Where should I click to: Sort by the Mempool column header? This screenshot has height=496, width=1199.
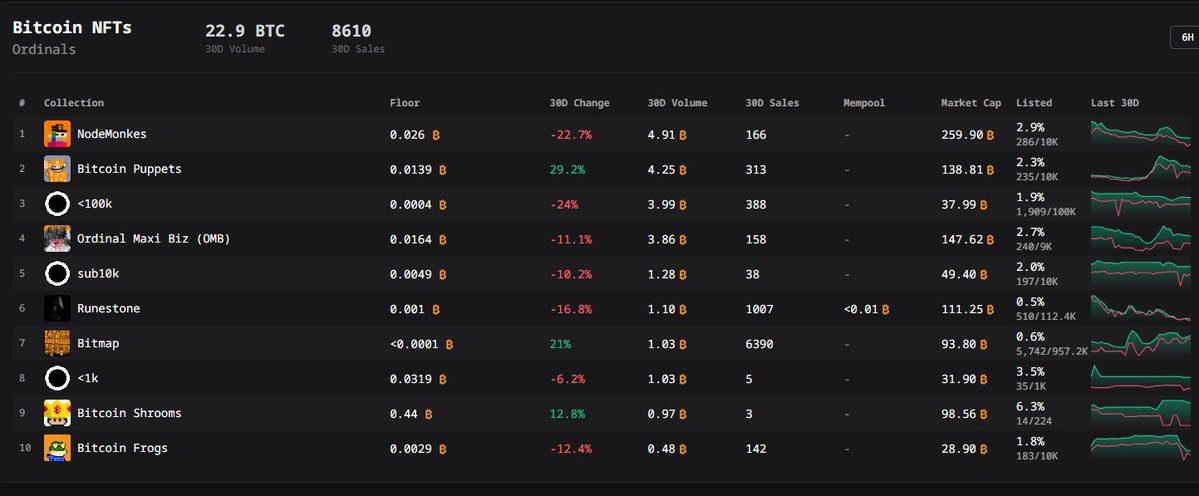pyautogui.click(x=863, y=102)
